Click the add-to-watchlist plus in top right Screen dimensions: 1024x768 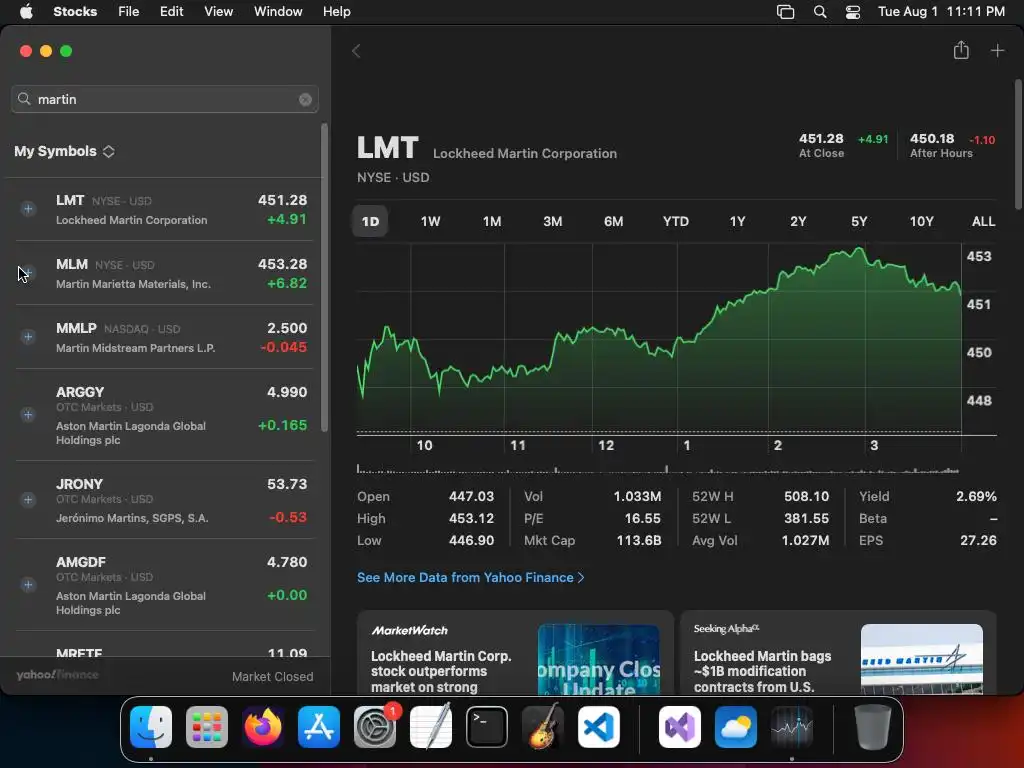pyautogui.click(x=997, y=50)
